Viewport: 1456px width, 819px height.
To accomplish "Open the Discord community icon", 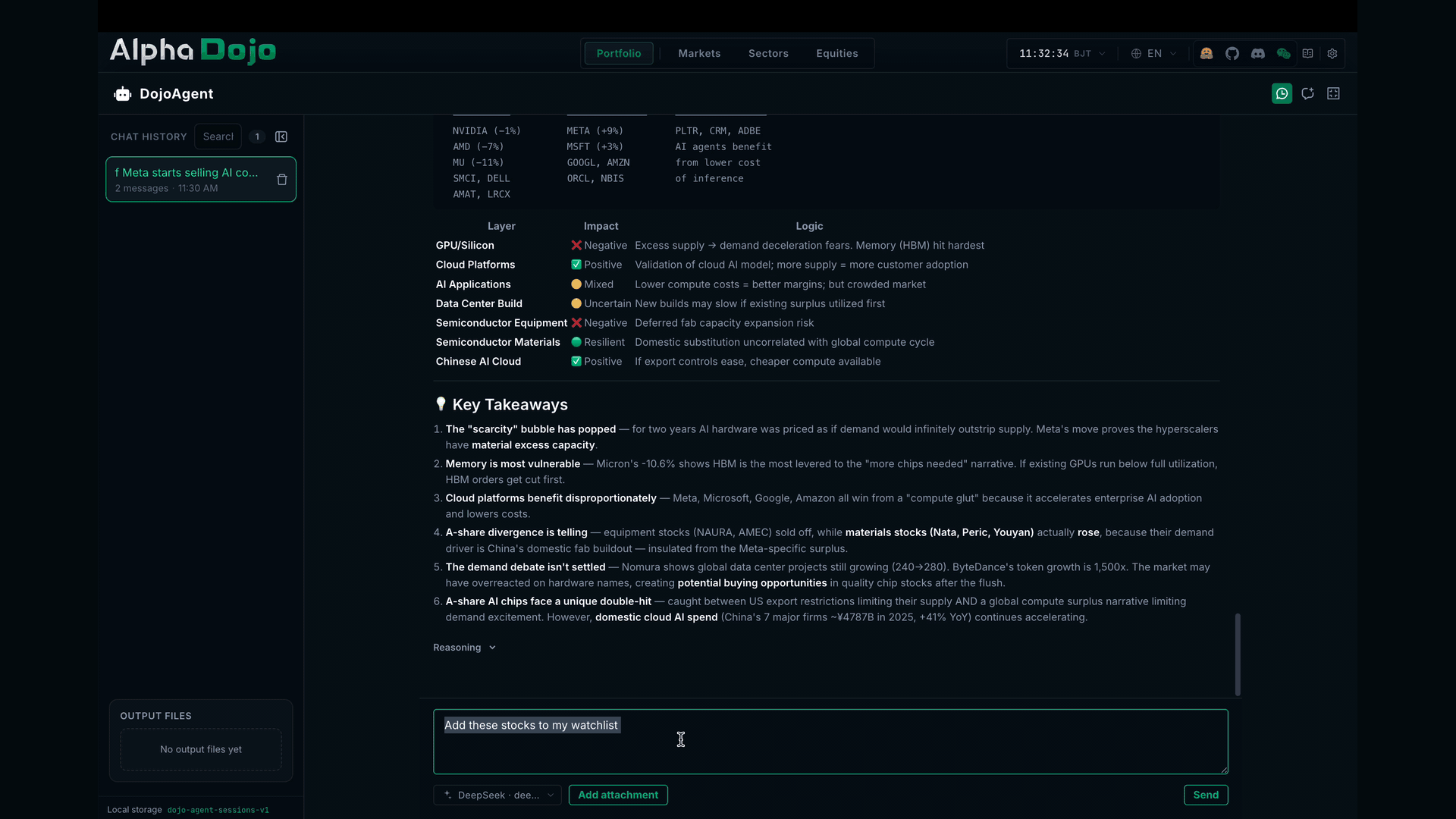I will coord(1258,53).
